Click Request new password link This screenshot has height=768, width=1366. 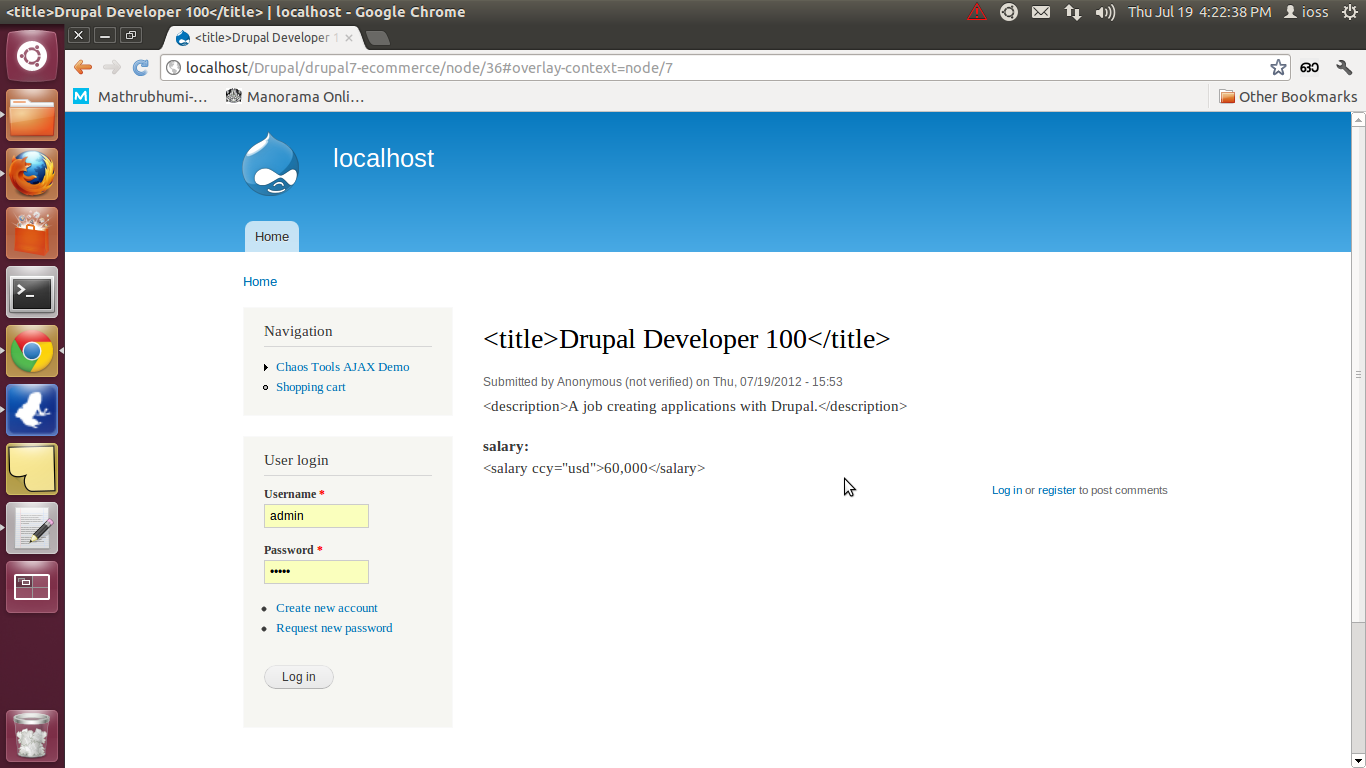pos(334,628)
